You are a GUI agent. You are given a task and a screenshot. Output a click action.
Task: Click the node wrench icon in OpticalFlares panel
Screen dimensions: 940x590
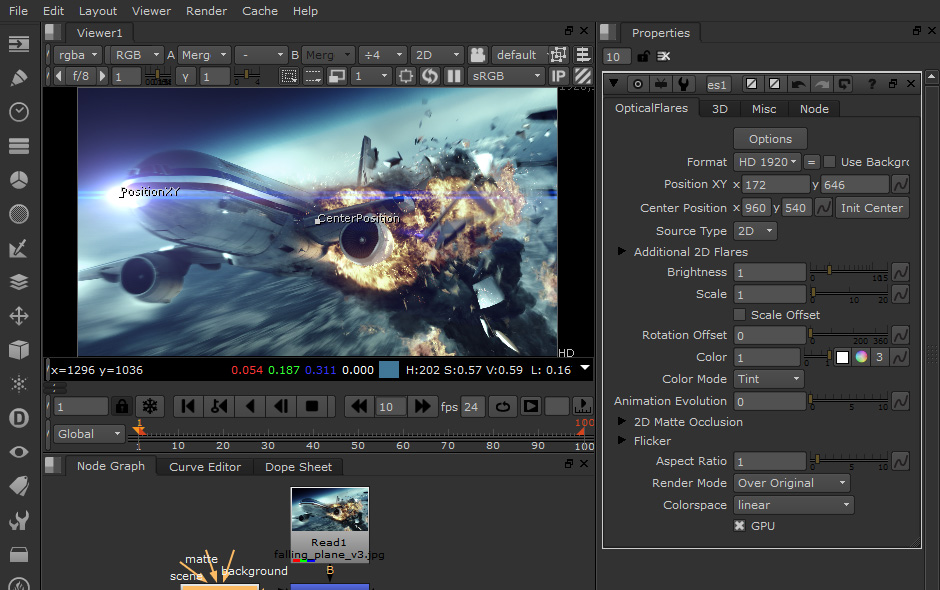tap(683, 84)
